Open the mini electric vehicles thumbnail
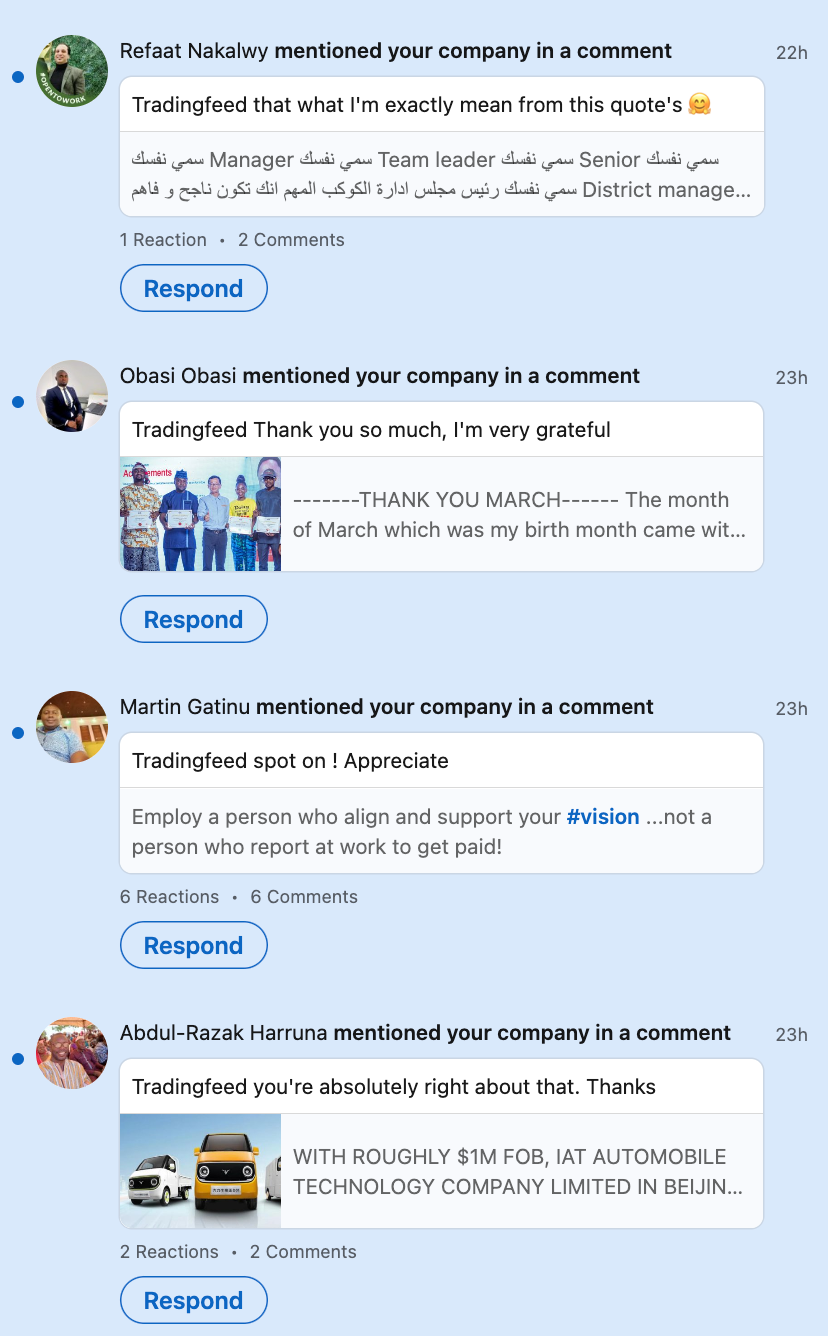Screen dimensions: 828x1336 (200, 1171)
